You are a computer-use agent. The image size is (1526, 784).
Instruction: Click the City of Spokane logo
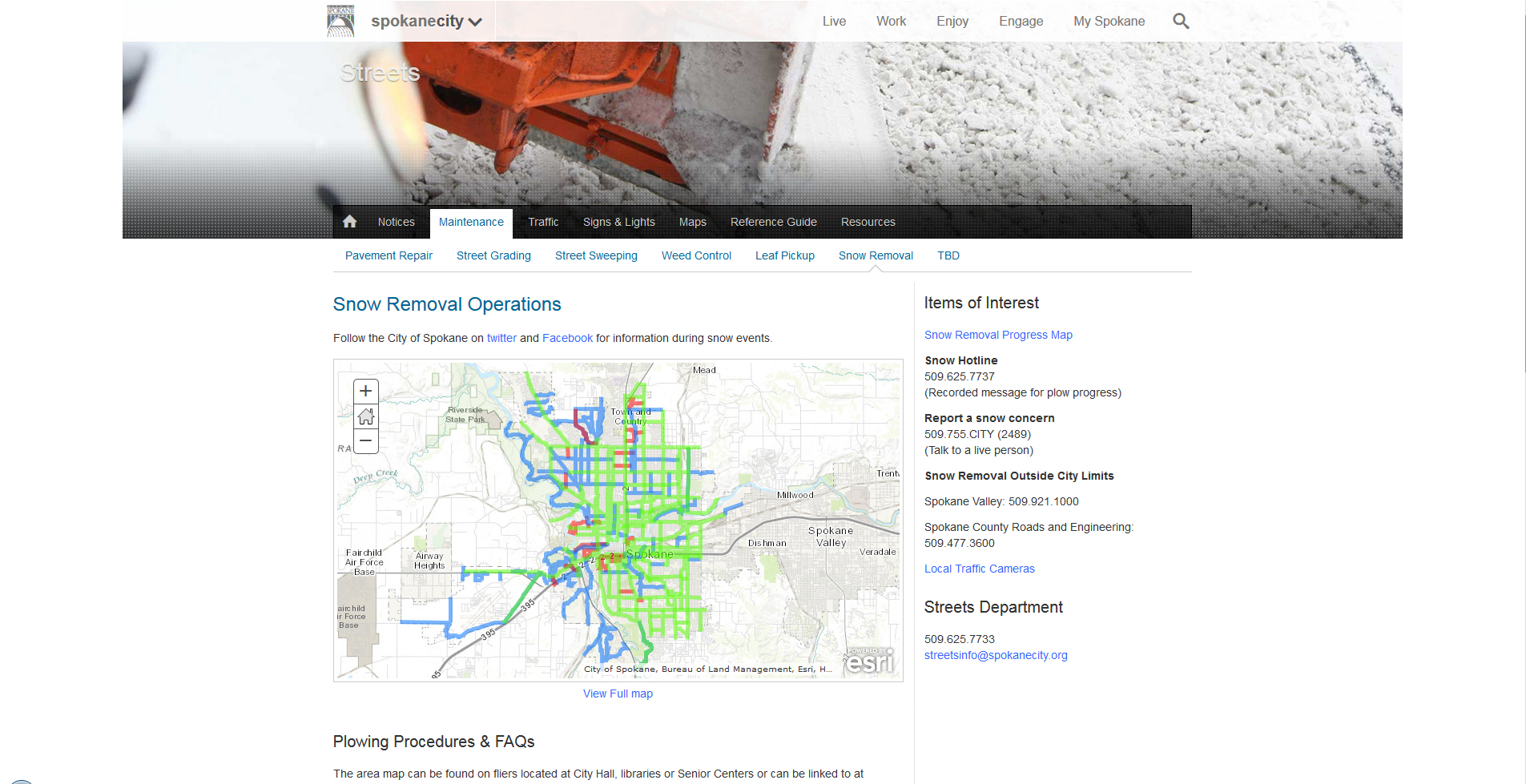pos(340,21)
